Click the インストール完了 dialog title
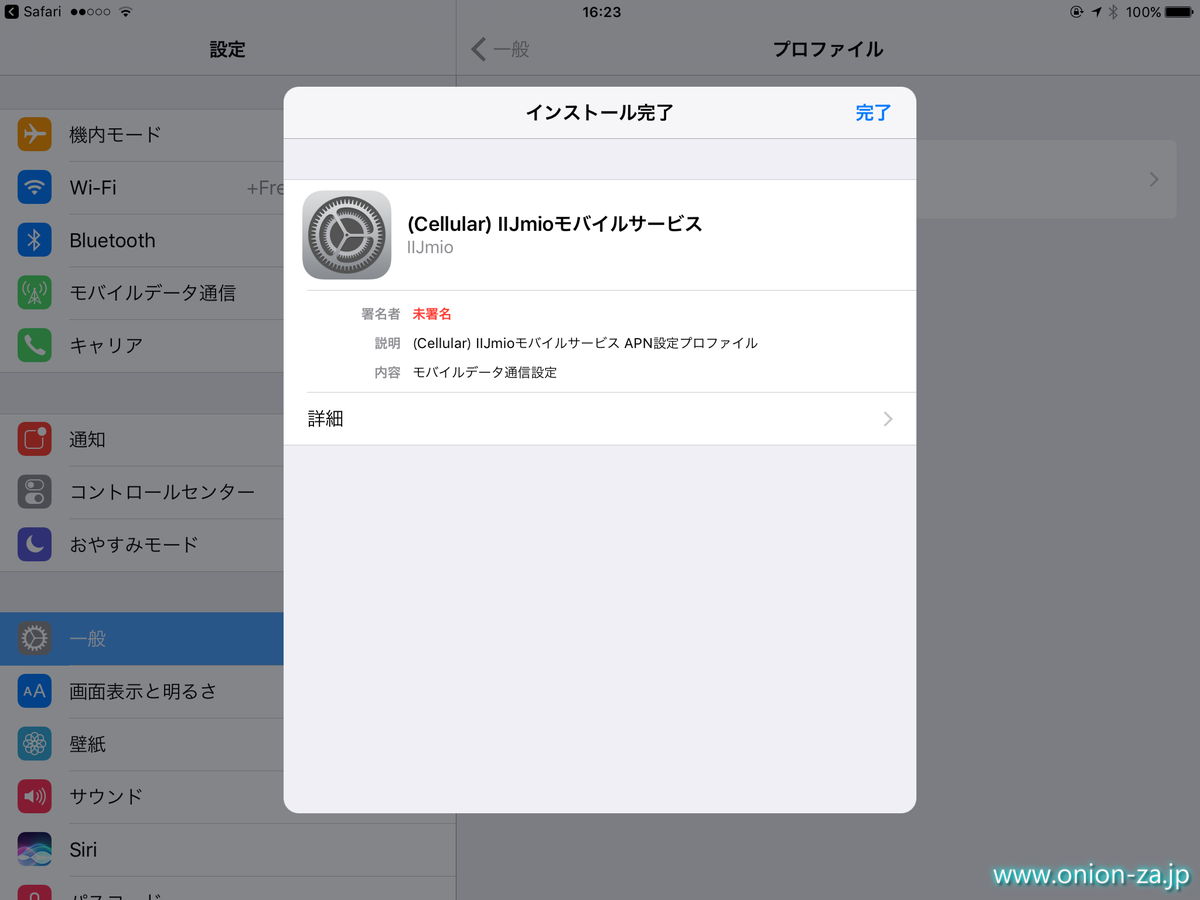 [x=600, y=113]
